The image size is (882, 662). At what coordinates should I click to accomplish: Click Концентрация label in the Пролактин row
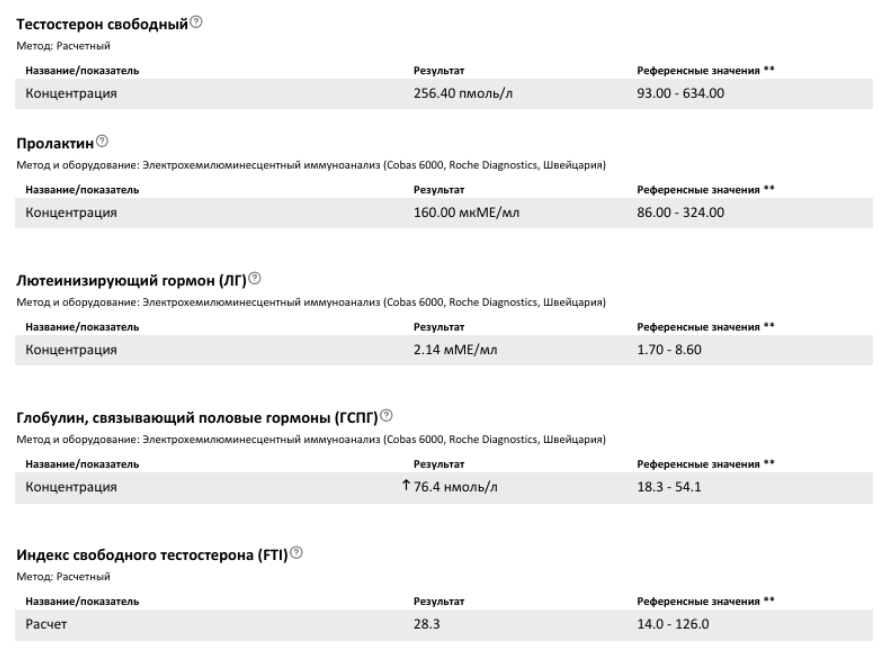point(71,212)
